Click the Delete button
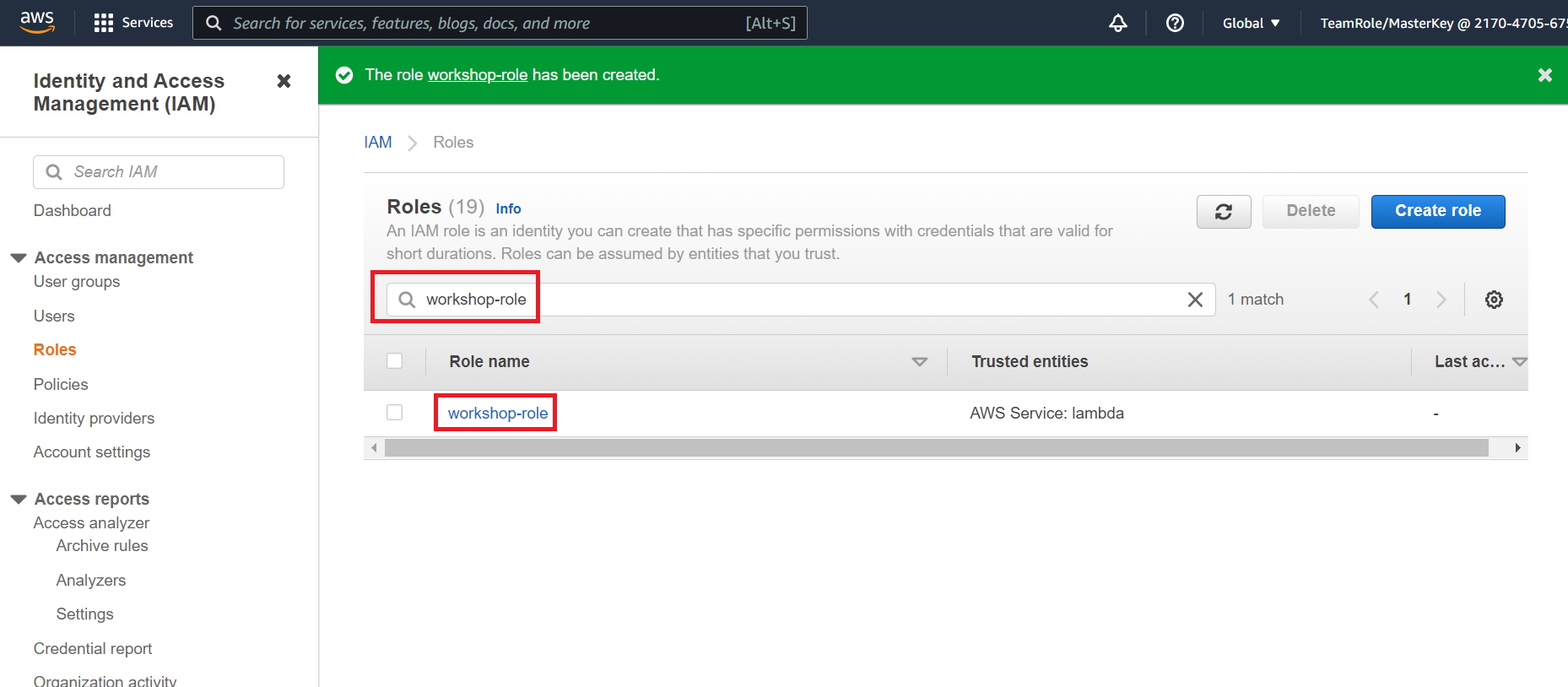 tap(1311, 212)
